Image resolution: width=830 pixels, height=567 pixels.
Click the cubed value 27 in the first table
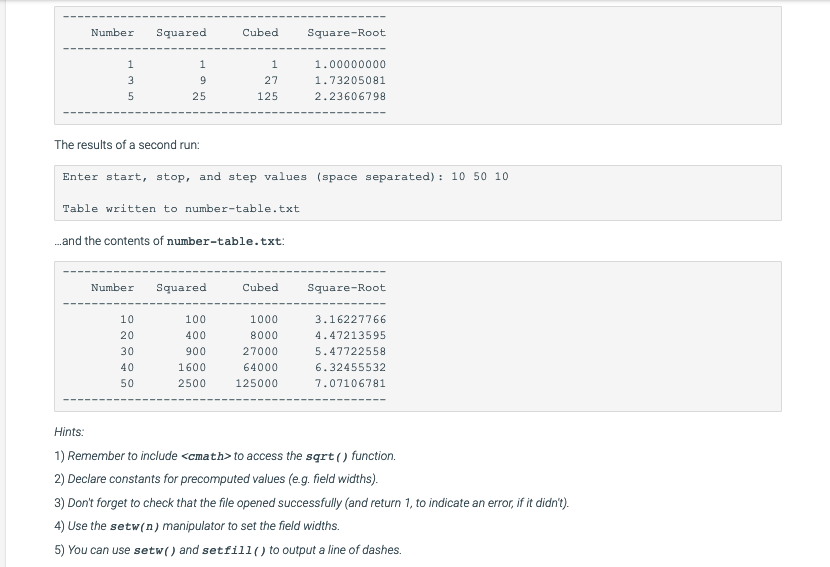[x=271, y=80]
